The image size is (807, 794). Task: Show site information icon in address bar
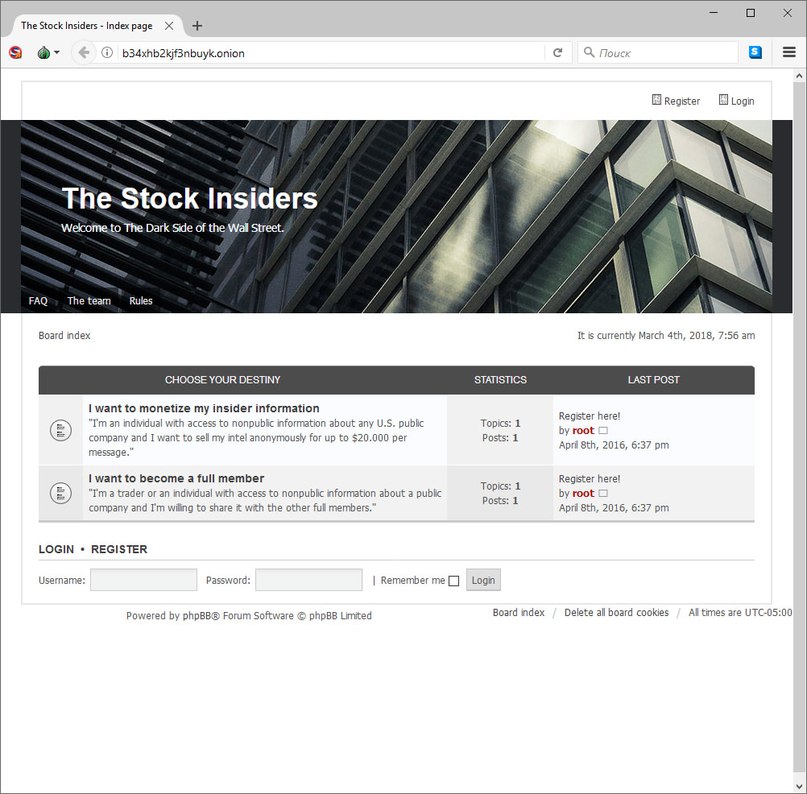point(107,52)
